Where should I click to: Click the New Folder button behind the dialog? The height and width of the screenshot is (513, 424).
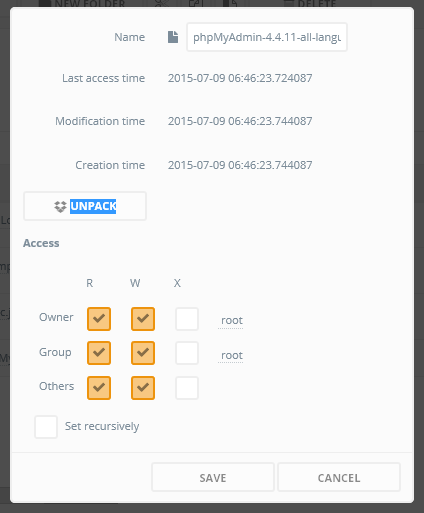point(83,4)
